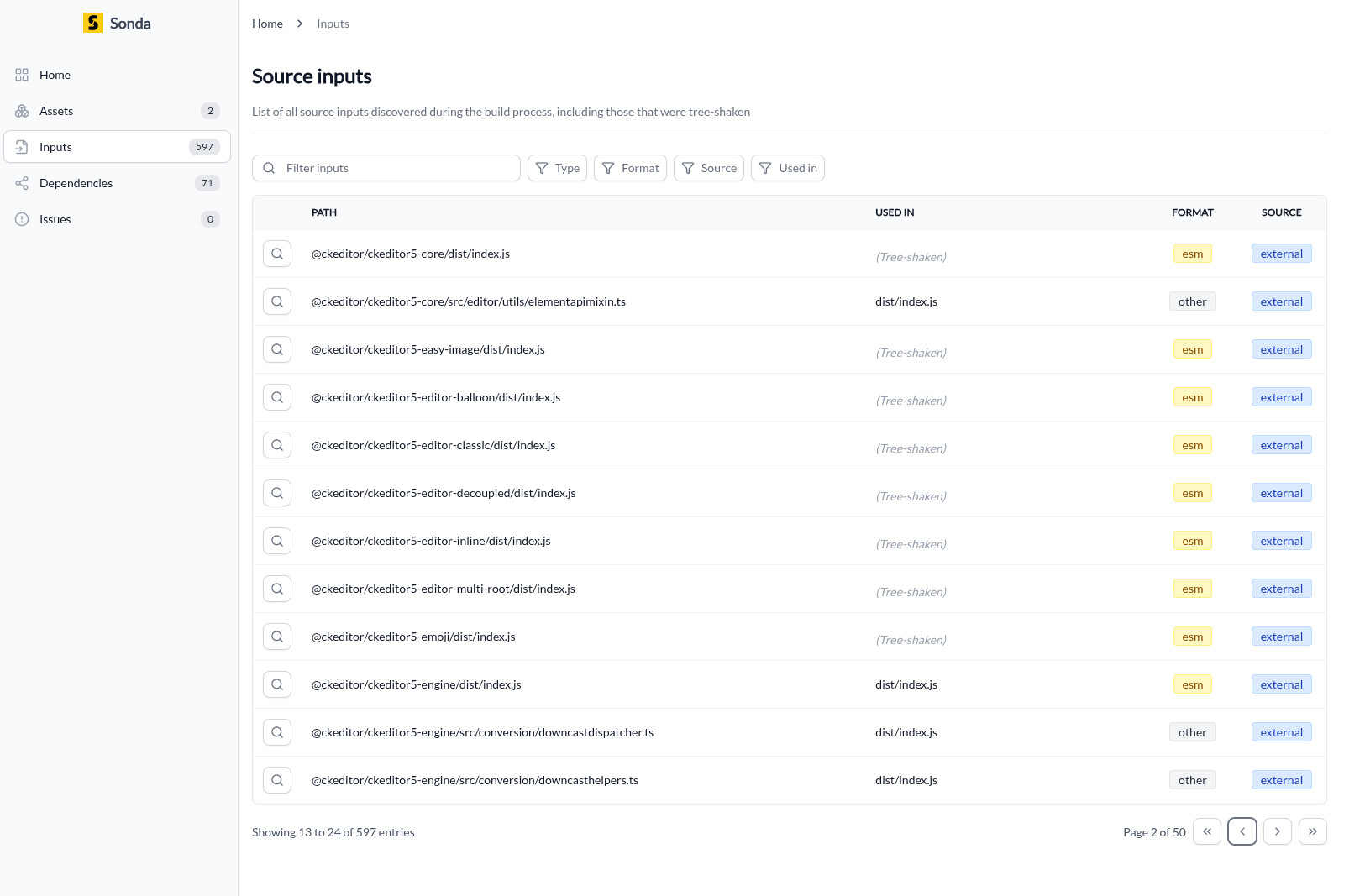The image size is (1365, 896).
Task: Click path @ckeditor/ckeditor5-editor-balloon/dist/index.js
Action: (436, 397)
